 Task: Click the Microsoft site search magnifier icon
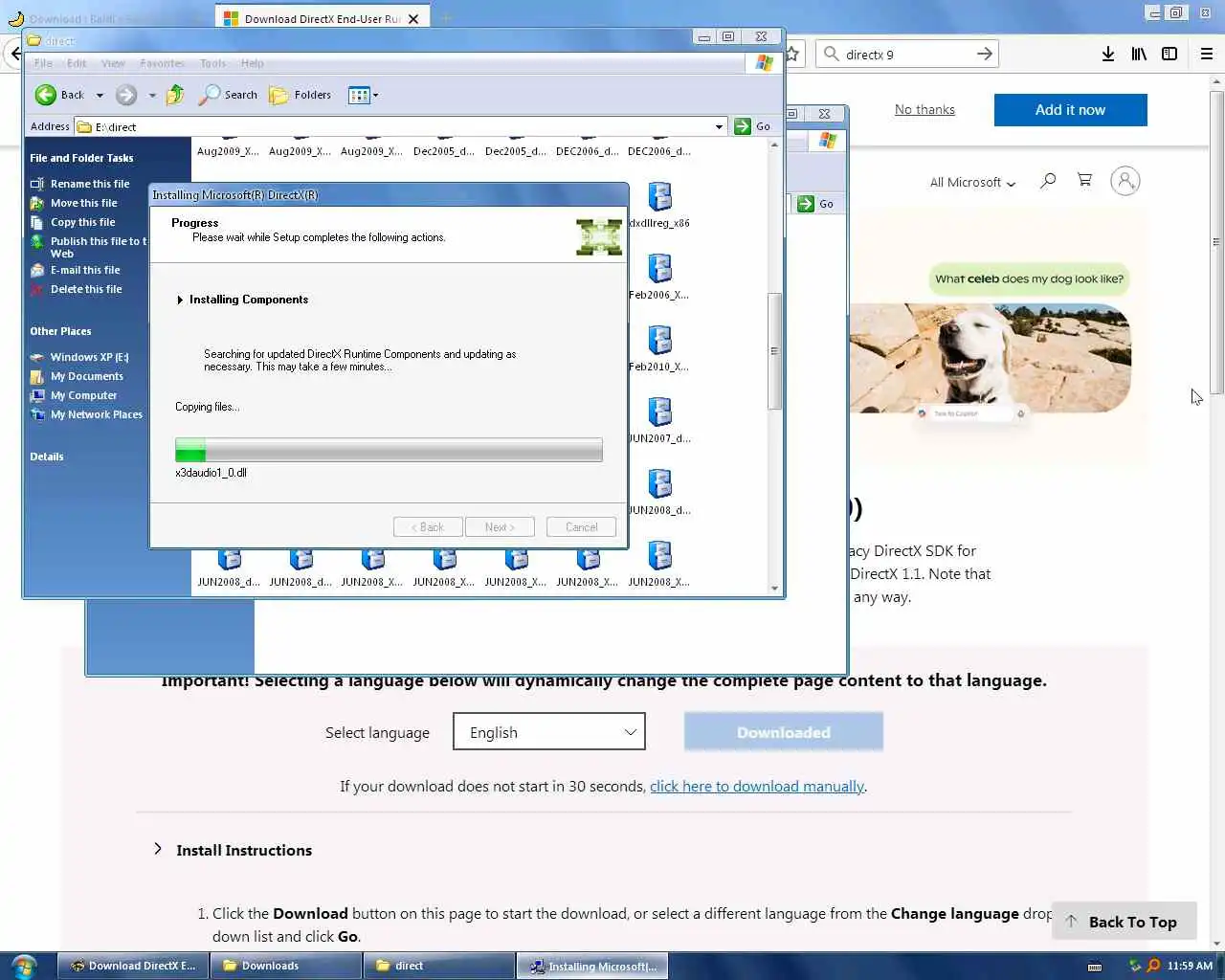pos(1048,180)
